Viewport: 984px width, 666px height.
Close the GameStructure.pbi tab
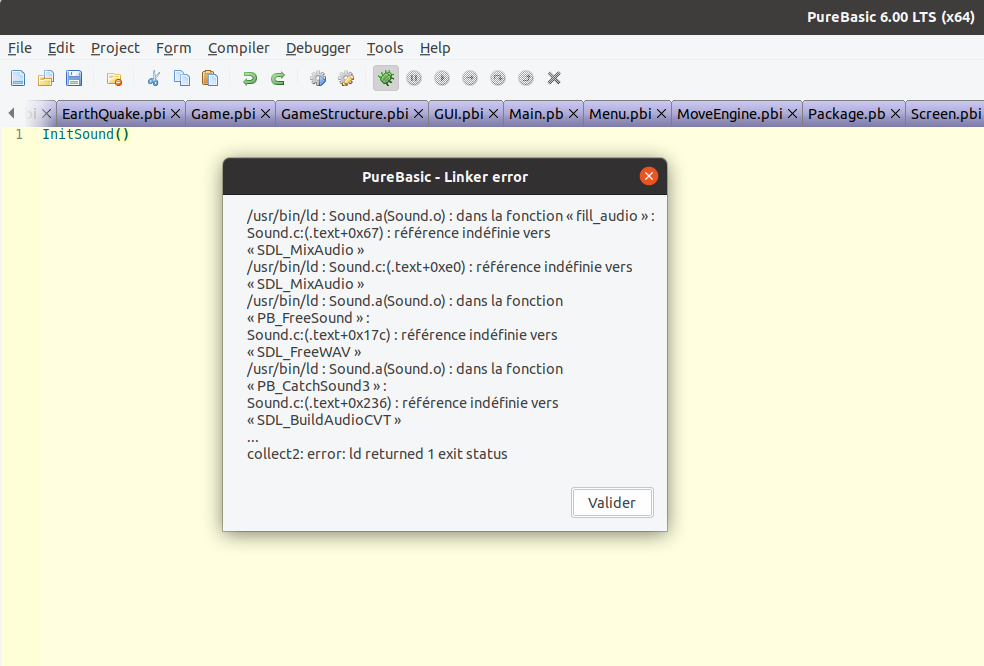(419, 114)
